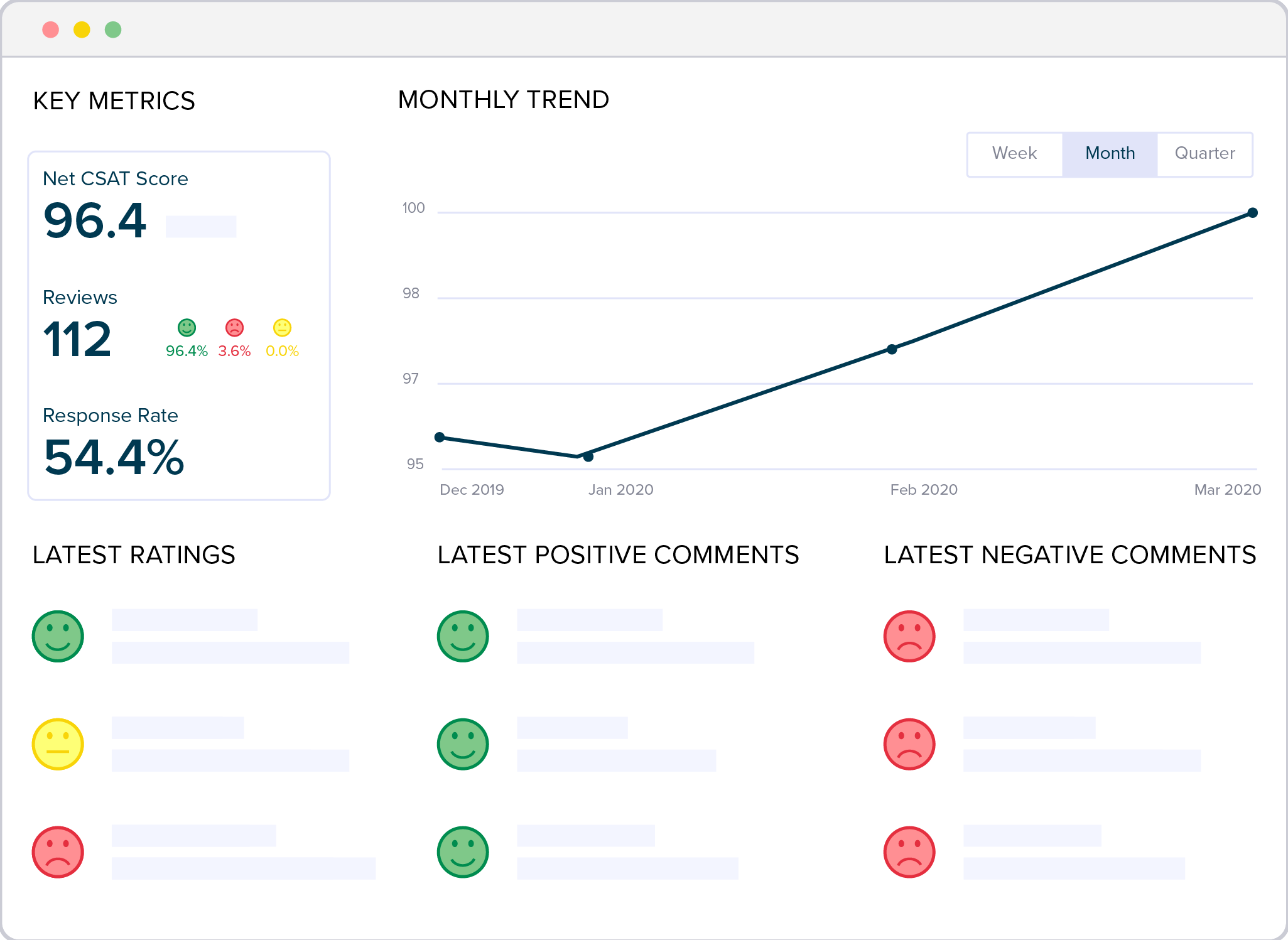Viewport: 1288px width, 940px height.
Task: Click second smiley in Latest Positive Comments
Action: click(463, 744)
